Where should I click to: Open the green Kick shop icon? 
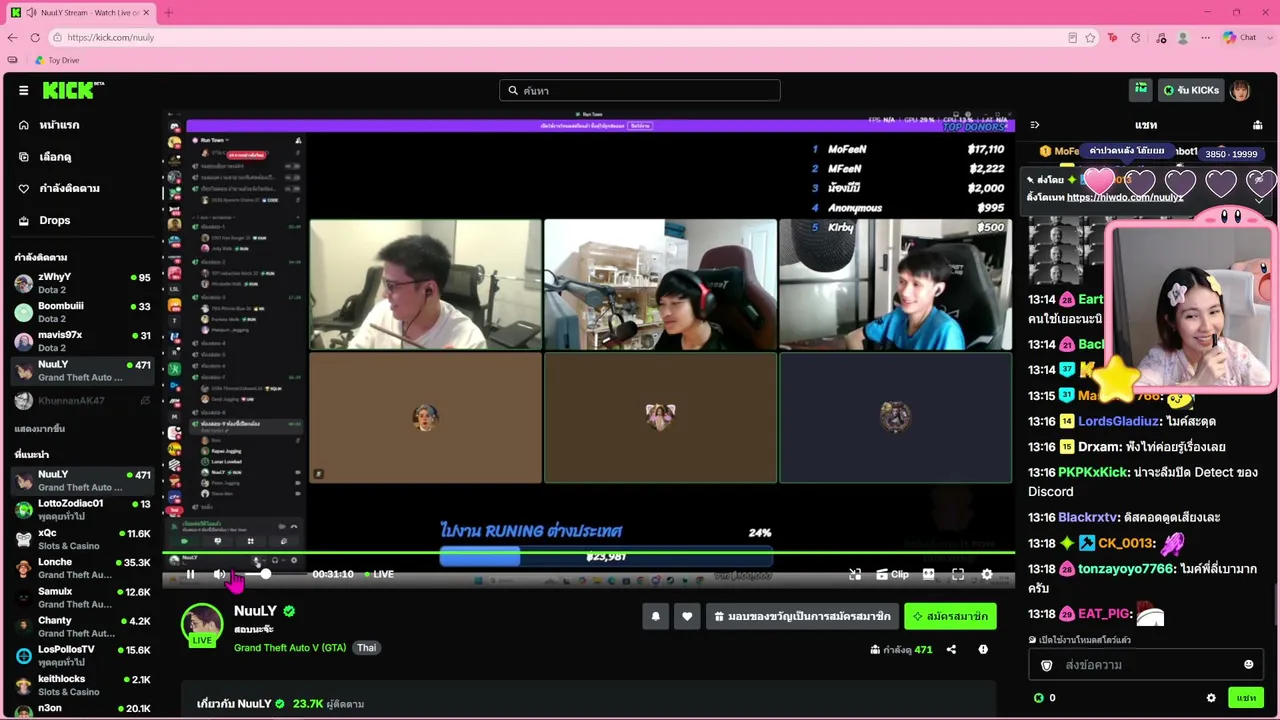point(1141,90)
